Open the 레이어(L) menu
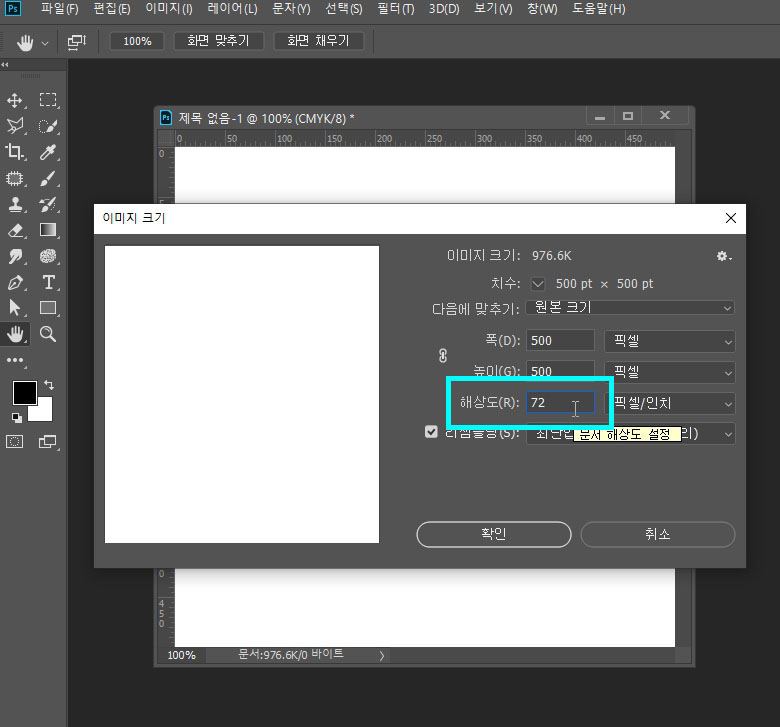This screenshot has width=780, height=727. [232, 9]
